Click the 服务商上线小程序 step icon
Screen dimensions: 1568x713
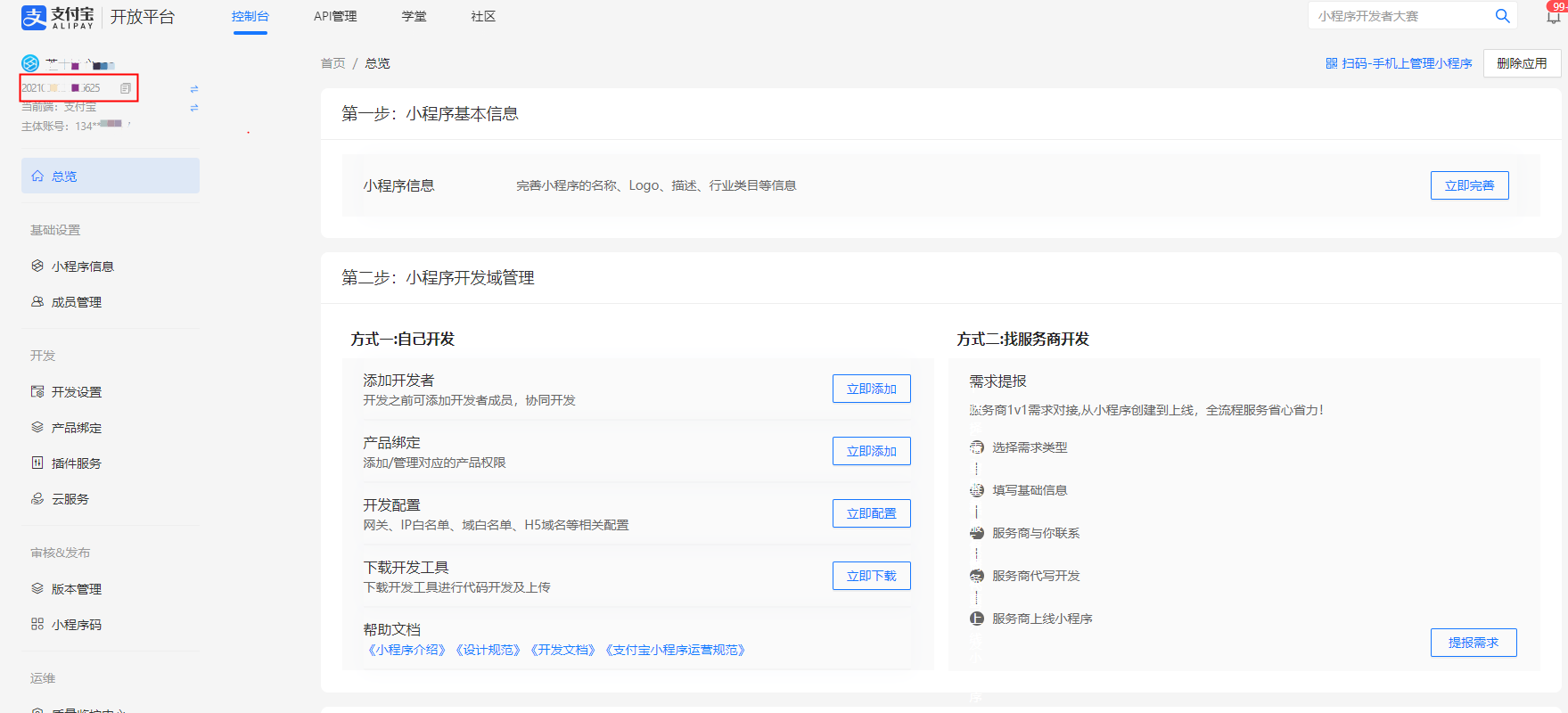point(977,619)
